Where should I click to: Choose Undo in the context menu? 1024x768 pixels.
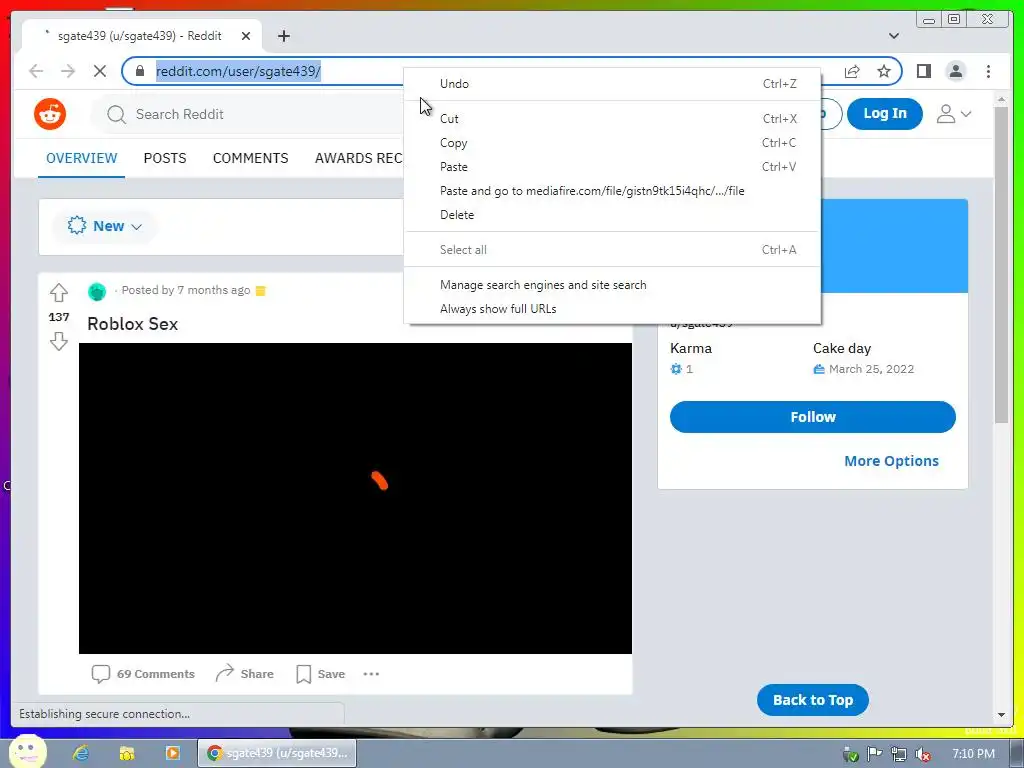point(613,84)
